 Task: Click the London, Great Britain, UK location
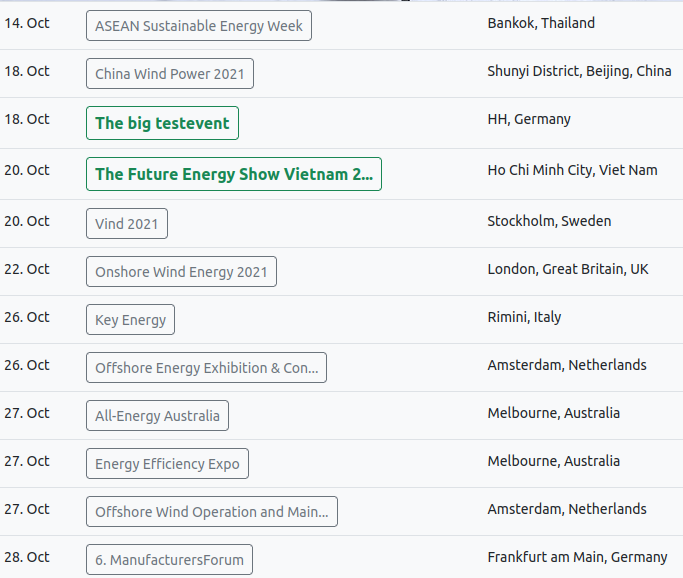pos(568,269)
